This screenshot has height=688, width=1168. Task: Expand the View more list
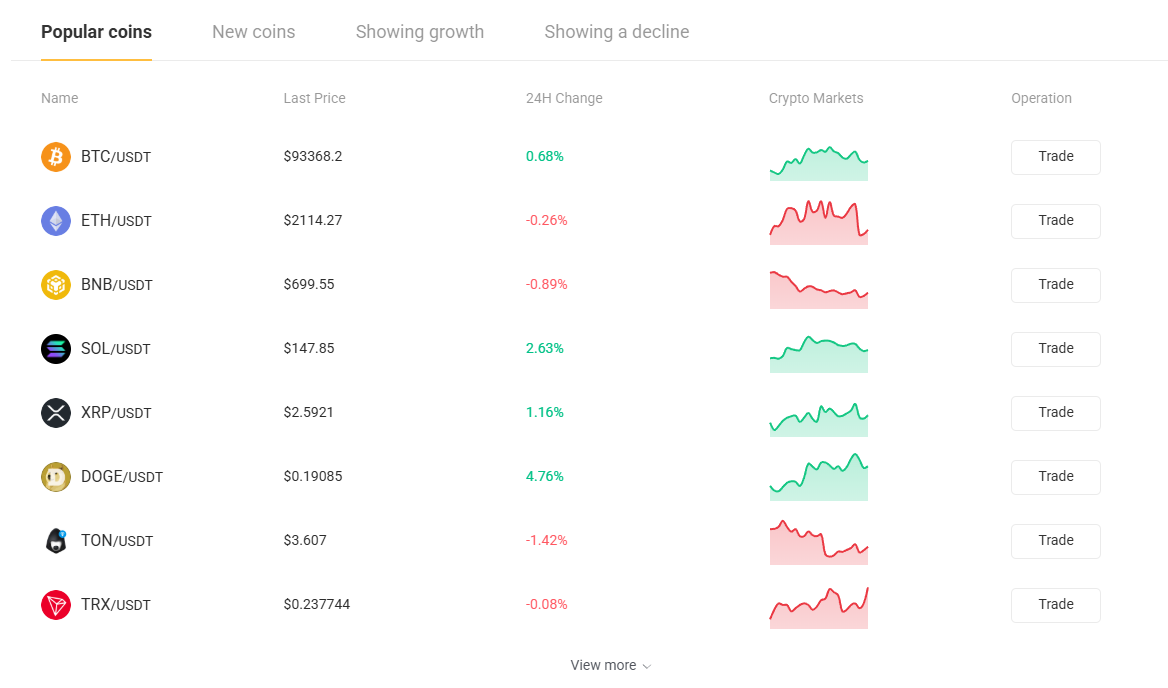click(x=610, y=666)
